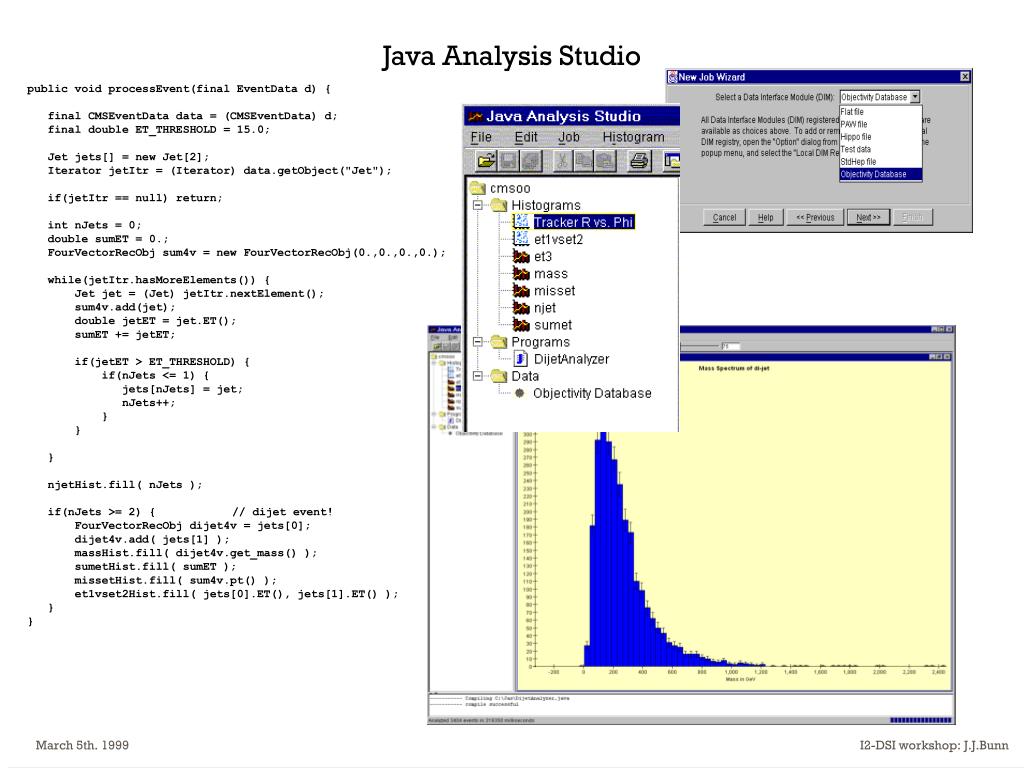The height and width of the screenshot is (768, 1024).
Task: Advance with the Next >> button
Action: point(868,217)
